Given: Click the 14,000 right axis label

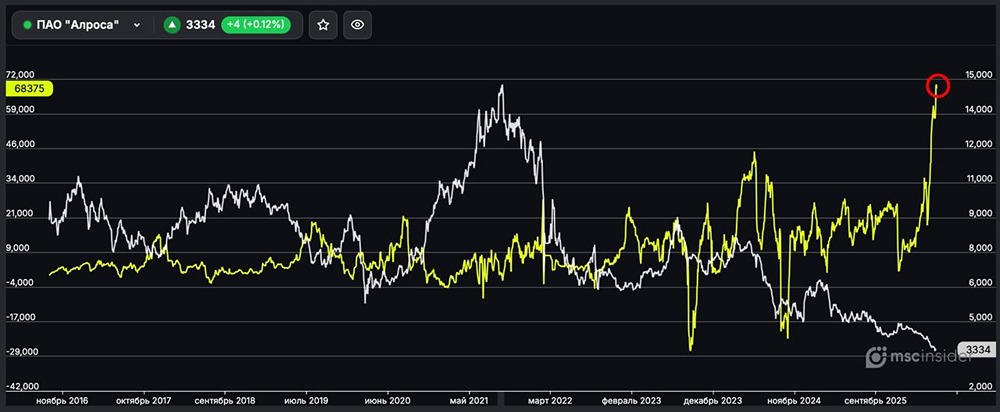Looking at the screenshot, I should point(980,110).
